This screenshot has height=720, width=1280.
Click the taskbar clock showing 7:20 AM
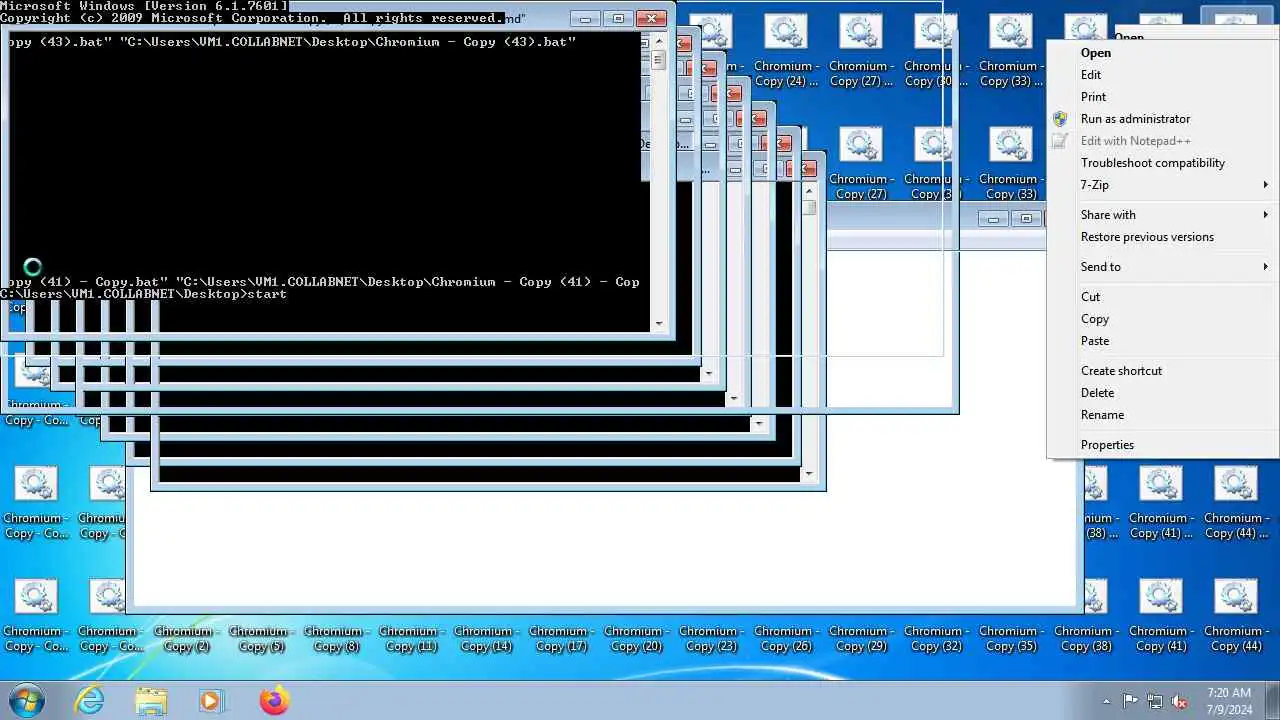pyautogui.click(x=1229, y=700)
